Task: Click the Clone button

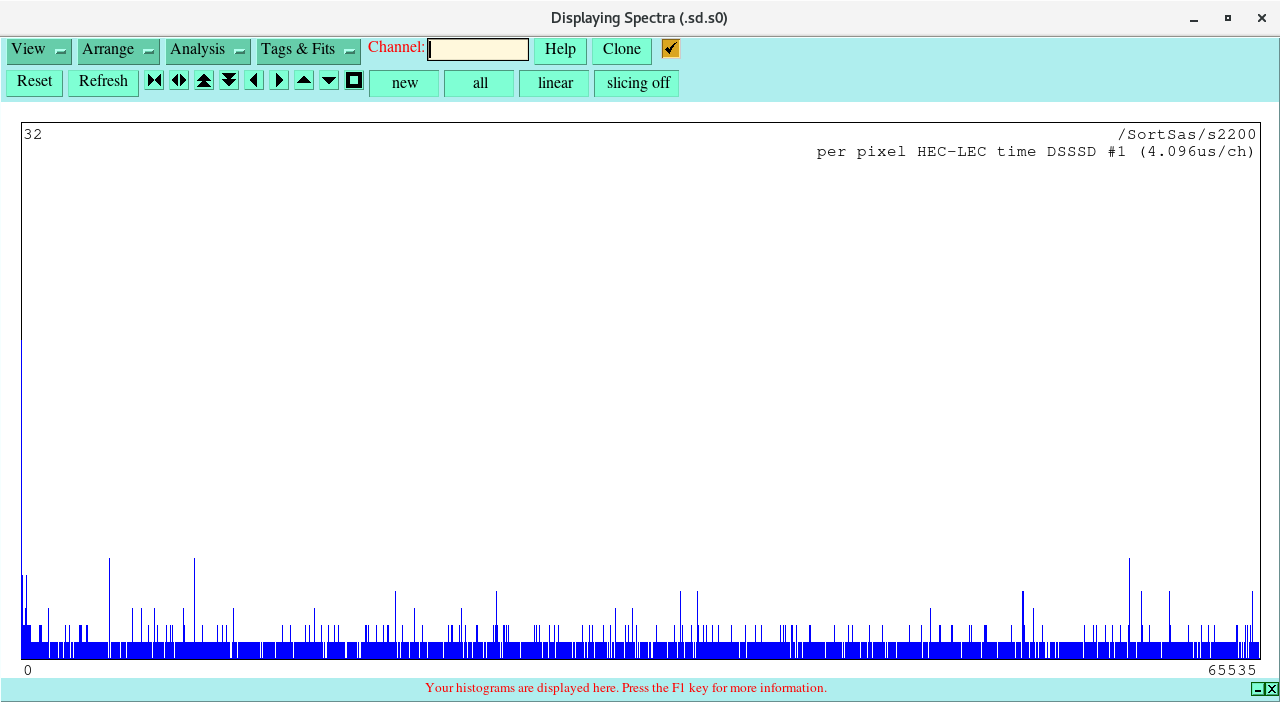Action: [x=621, y=50]
